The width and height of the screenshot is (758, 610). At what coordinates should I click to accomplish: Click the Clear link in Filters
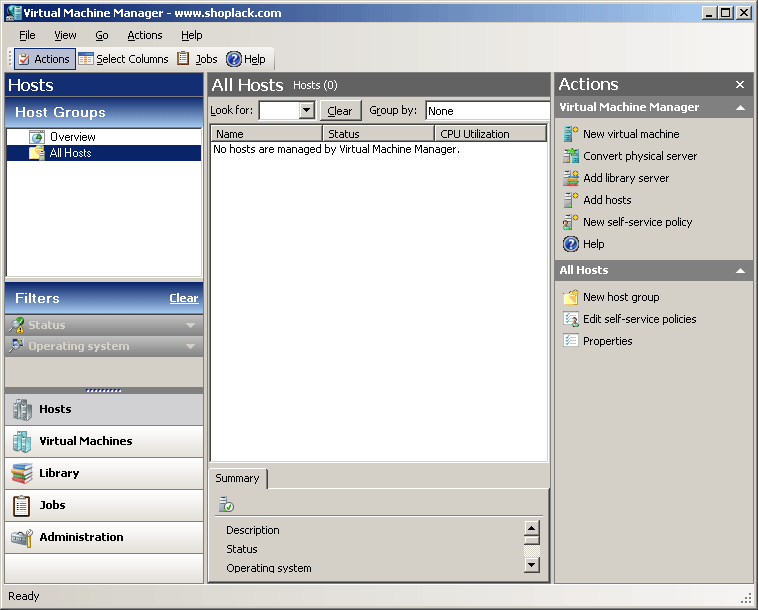184,298
